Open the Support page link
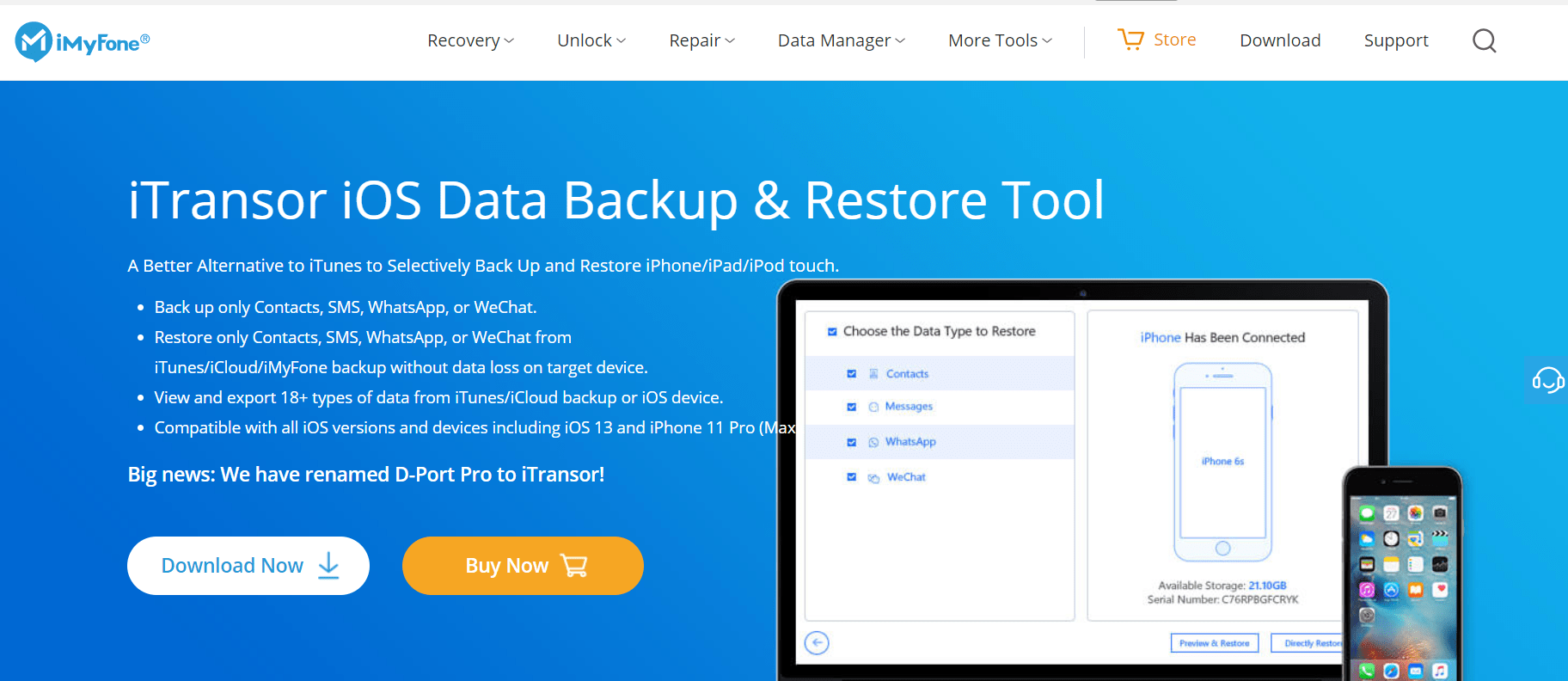1568x681 pixels. coord(1396,40)
